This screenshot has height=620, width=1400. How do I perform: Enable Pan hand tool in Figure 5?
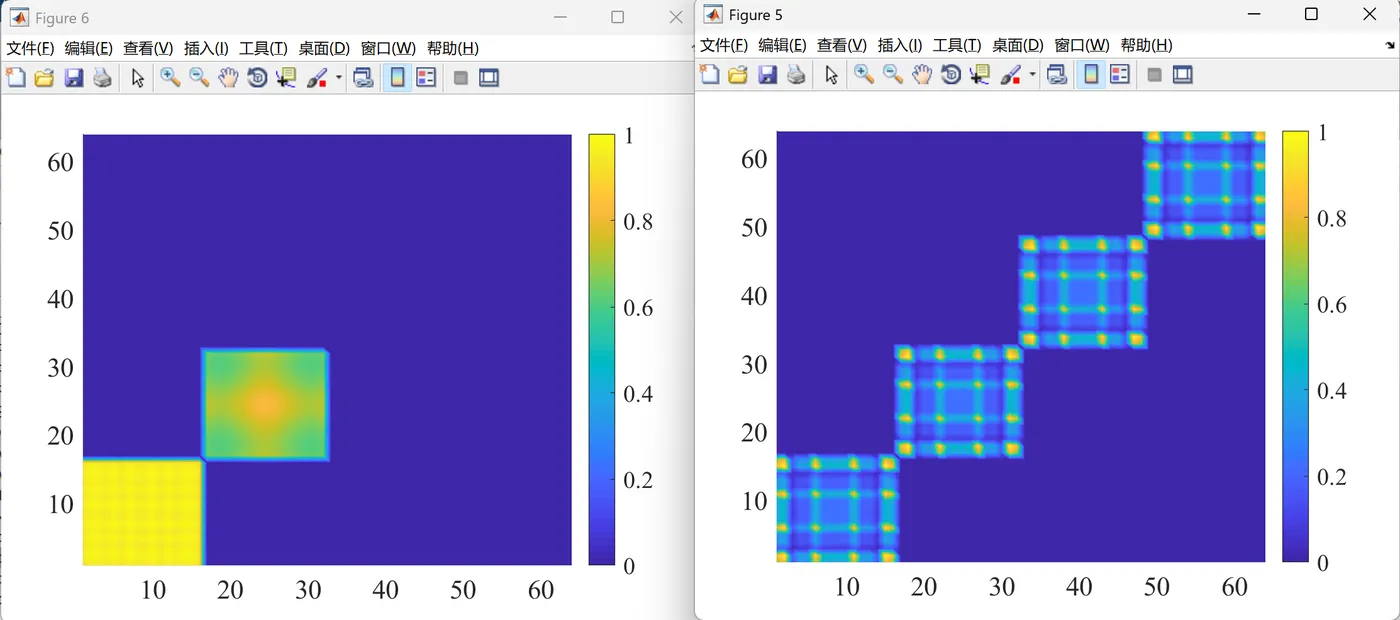coord(922,74)
